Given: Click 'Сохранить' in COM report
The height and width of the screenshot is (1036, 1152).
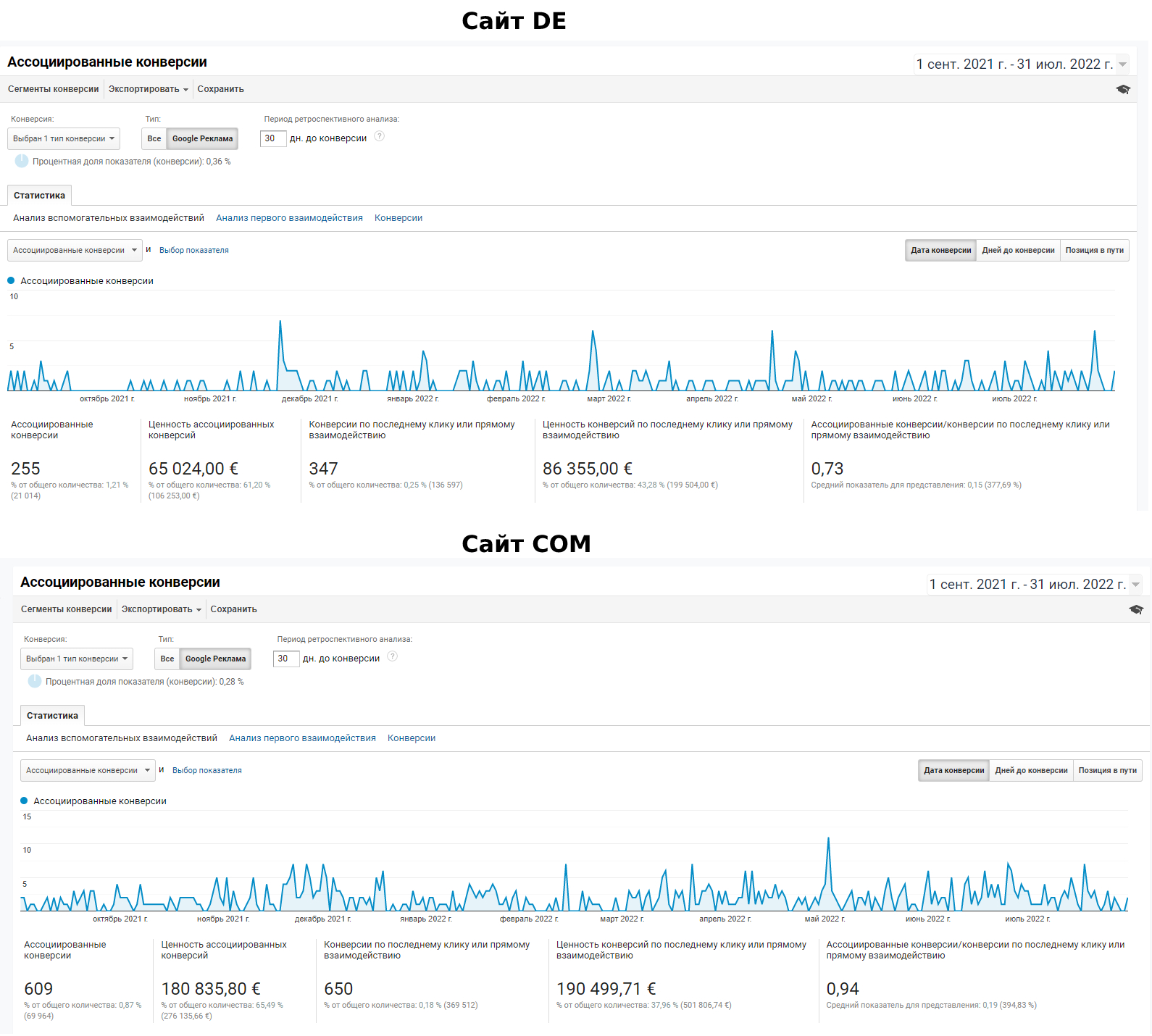Looking at the screenshot, I should (x=234, y=609).
